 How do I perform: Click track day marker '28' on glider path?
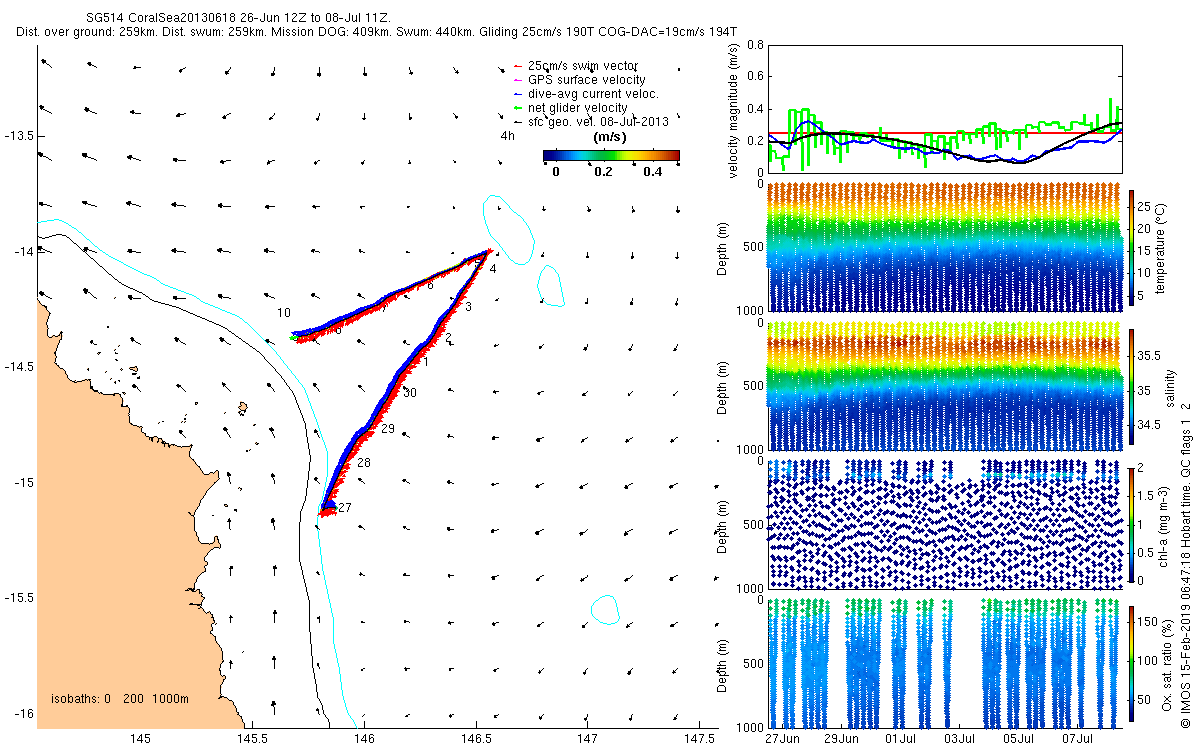(x=363, y=463)
